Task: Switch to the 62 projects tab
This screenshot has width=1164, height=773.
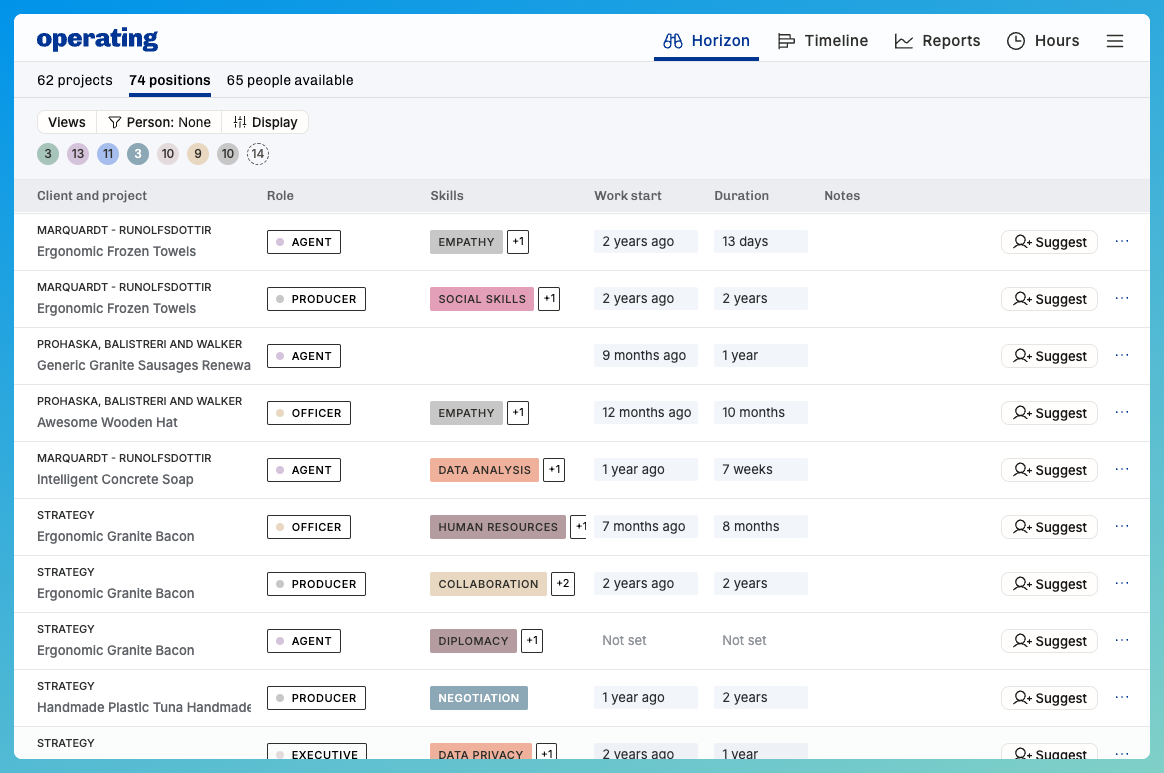Action: click(x=75, y=80)
